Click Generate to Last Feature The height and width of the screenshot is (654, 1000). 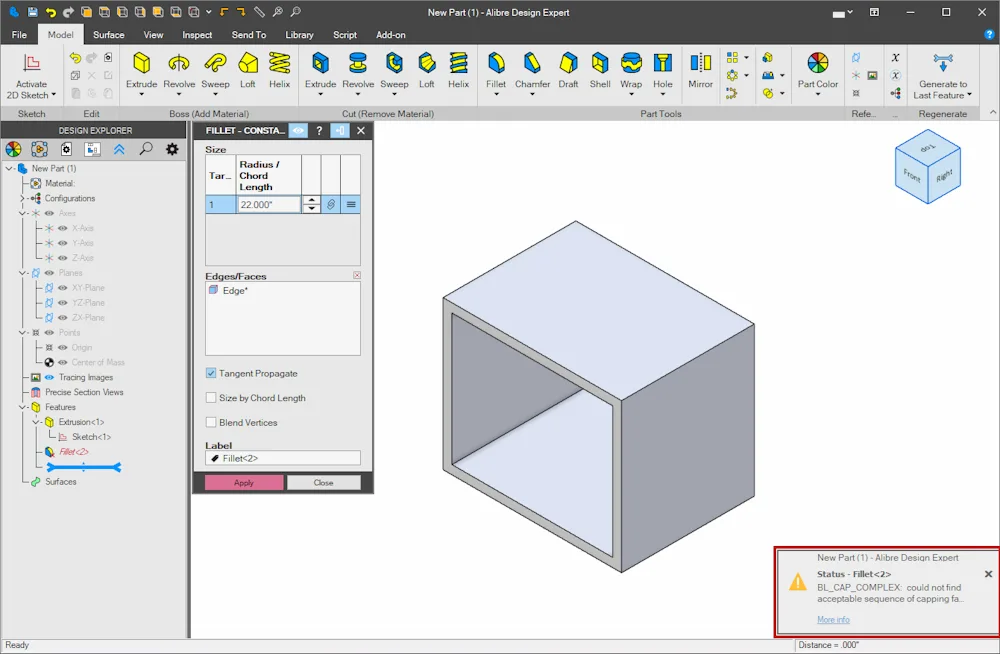943,77
